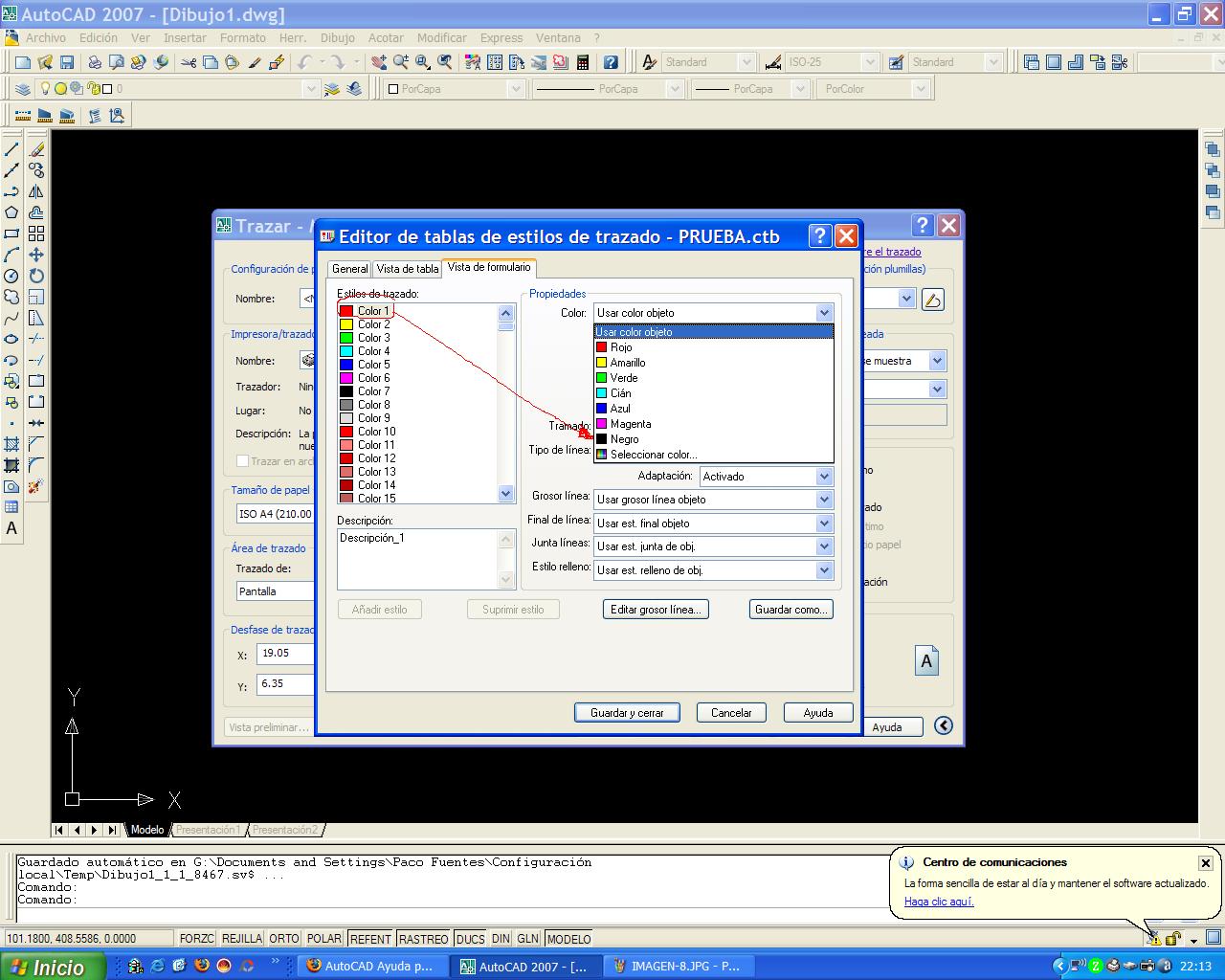Choose Magenta from the color list
The height and width of the screenshot is (980, 1225).
714,424
